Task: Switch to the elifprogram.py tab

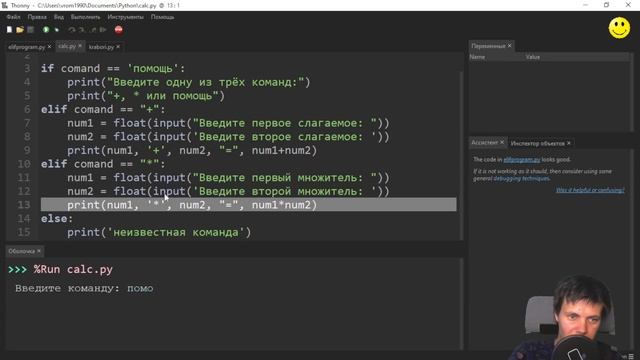Action: tap(27, 47)
